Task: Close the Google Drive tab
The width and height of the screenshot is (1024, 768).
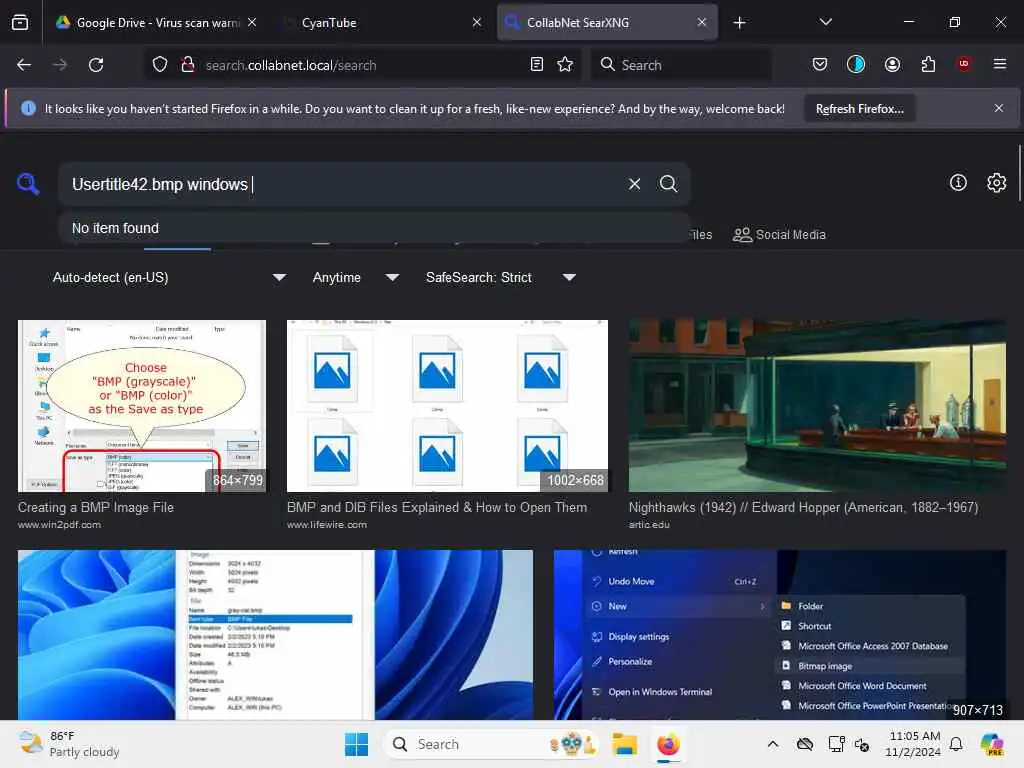Action: pyautogui.click(x=252, y=22)
